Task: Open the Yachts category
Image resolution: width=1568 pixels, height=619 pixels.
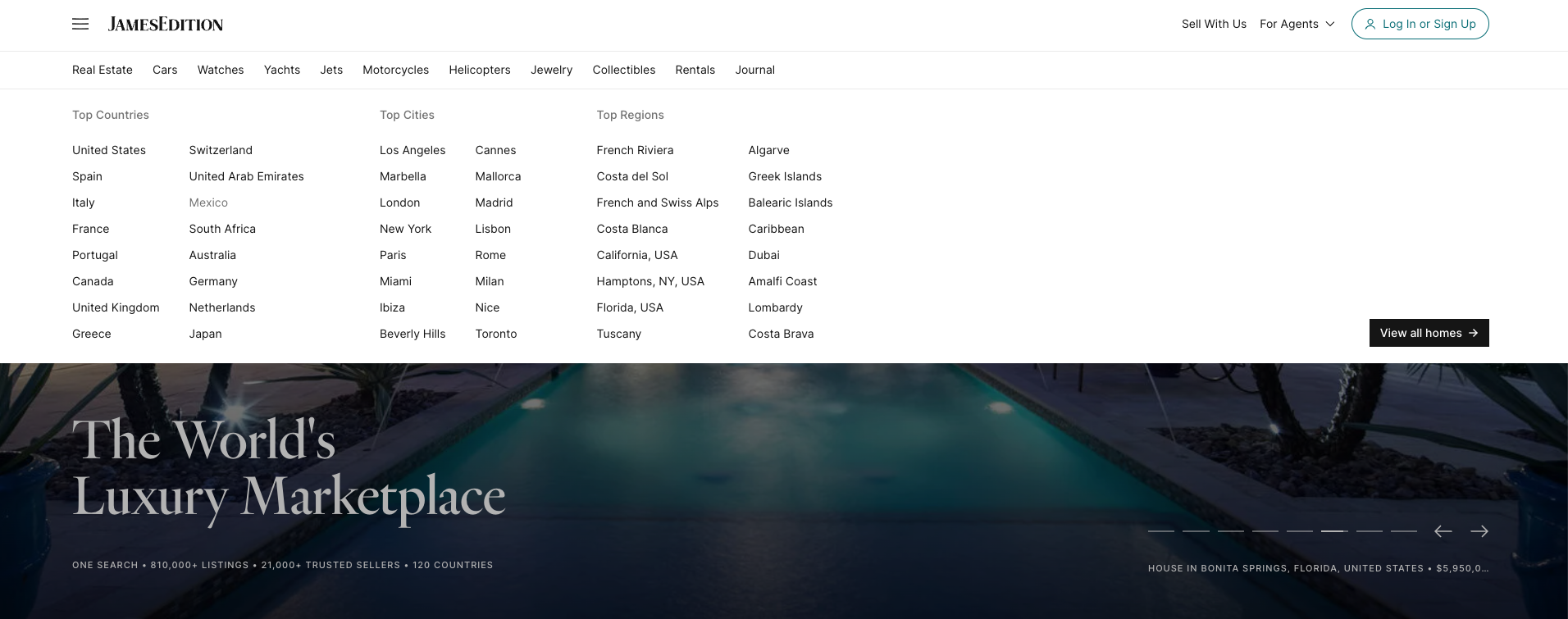Action: tap(282, 70)
